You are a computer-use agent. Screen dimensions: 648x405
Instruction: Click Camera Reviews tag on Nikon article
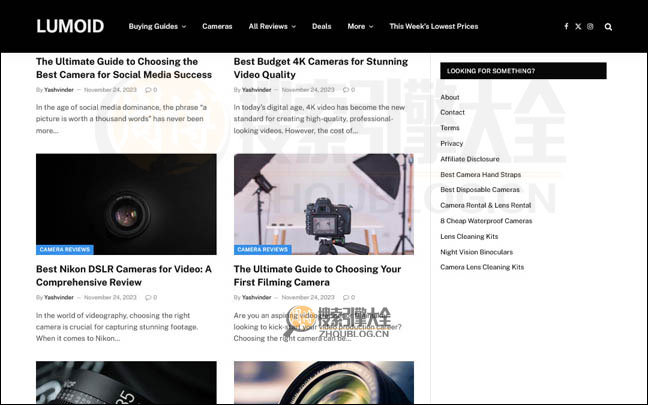(65, 250)
